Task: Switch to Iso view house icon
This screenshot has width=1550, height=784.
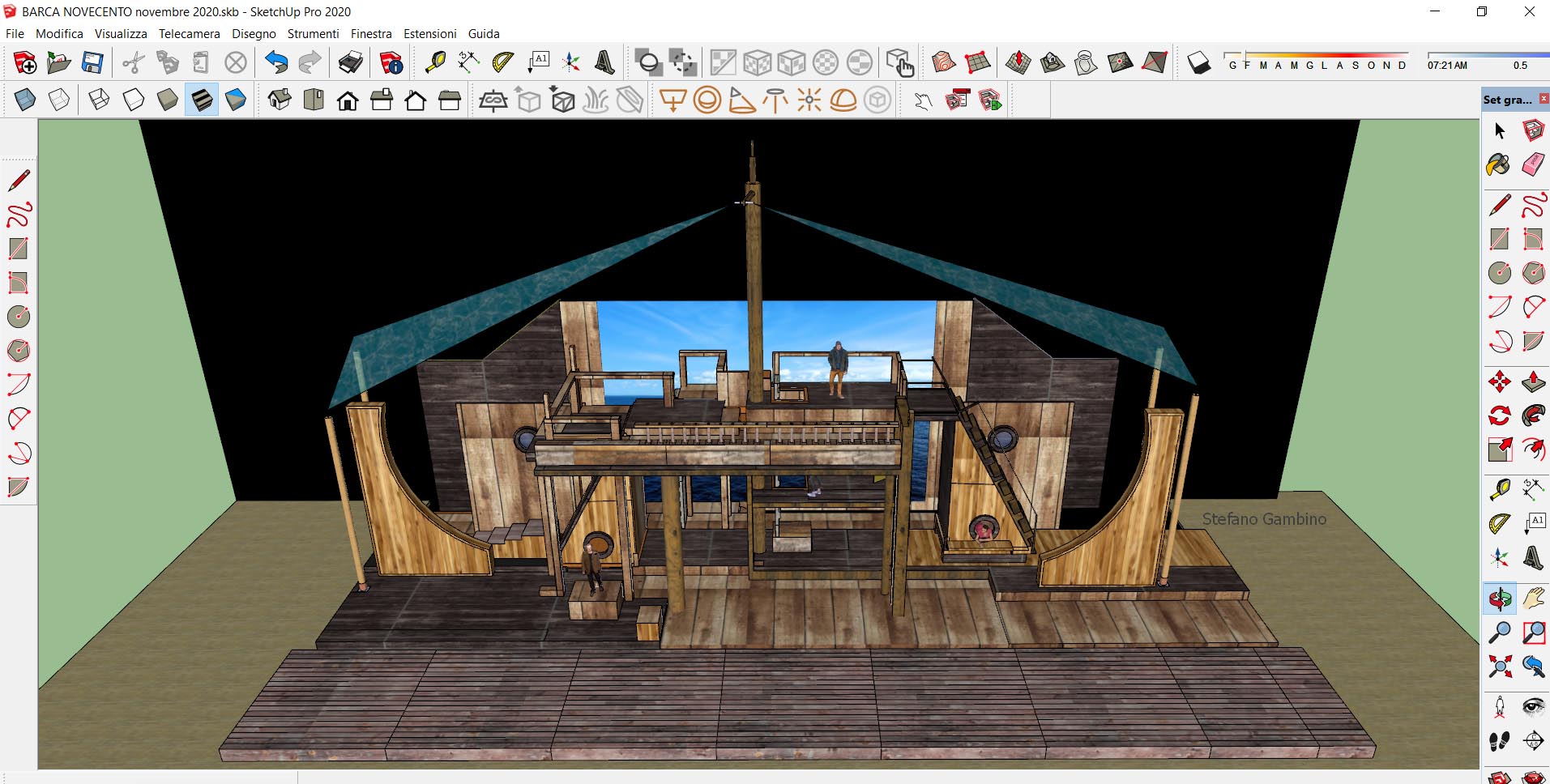Action: pyautogui.click(x=280, y=100)
